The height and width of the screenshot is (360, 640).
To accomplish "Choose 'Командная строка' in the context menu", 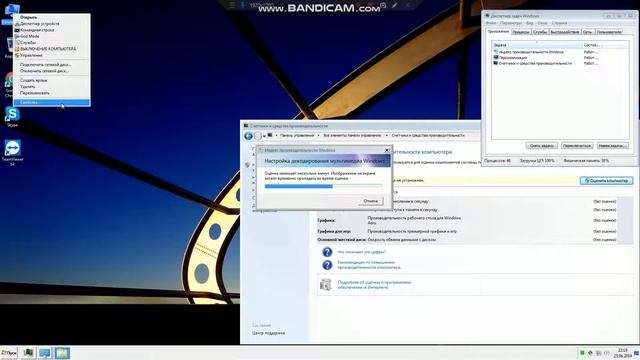I will point(37,30).
